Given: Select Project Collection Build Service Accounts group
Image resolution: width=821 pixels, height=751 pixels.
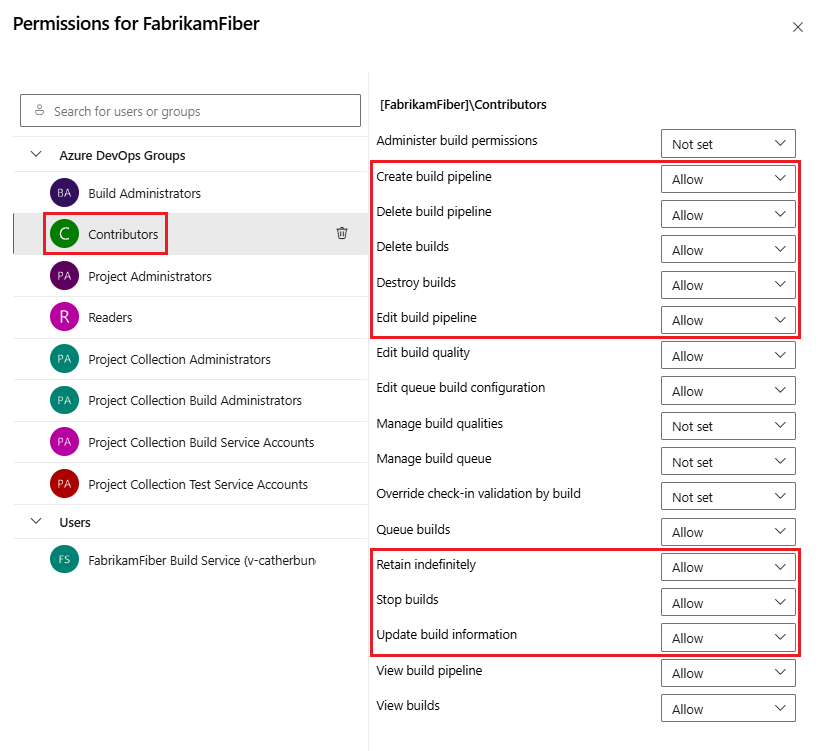Looking at the screenshot, I should 191,441.
